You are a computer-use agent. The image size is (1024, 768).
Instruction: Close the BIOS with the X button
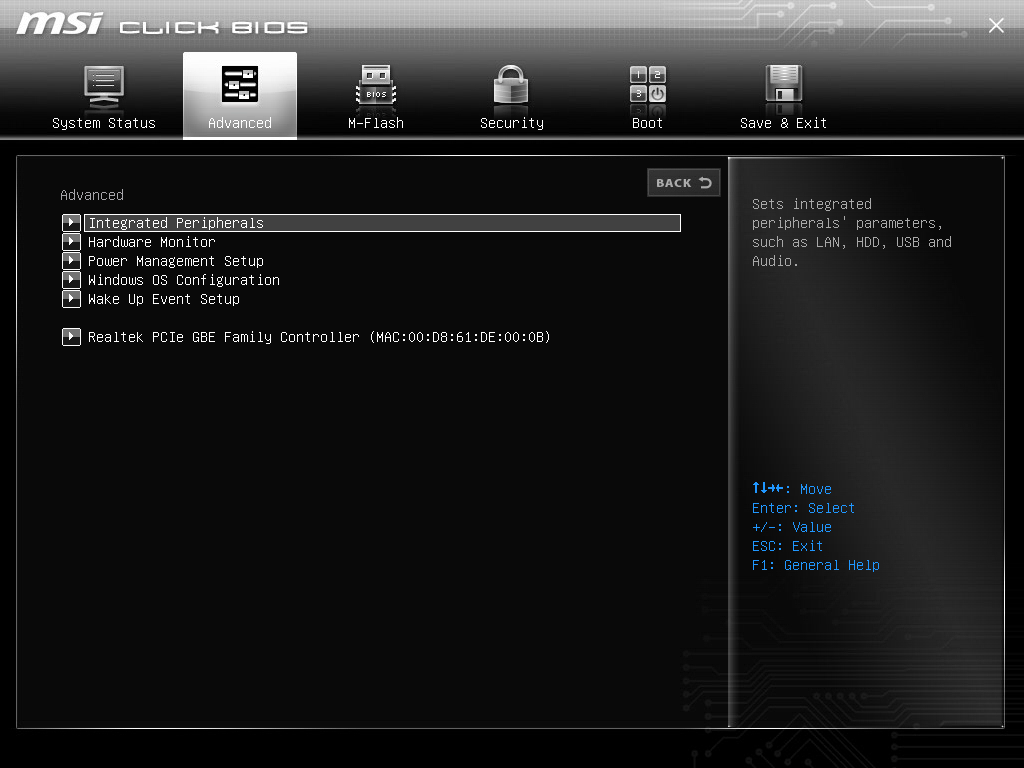pyautogui.click(x=996, y=25)
